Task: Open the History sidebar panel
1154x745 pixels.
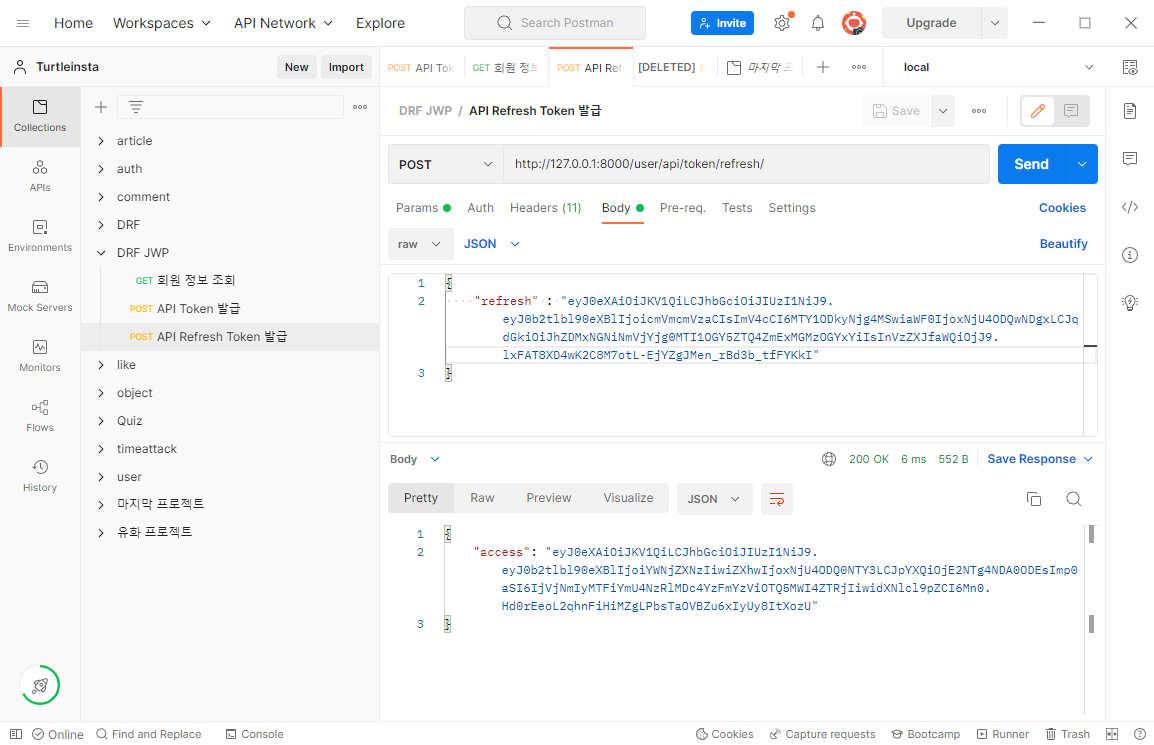Action: (40, 476)
